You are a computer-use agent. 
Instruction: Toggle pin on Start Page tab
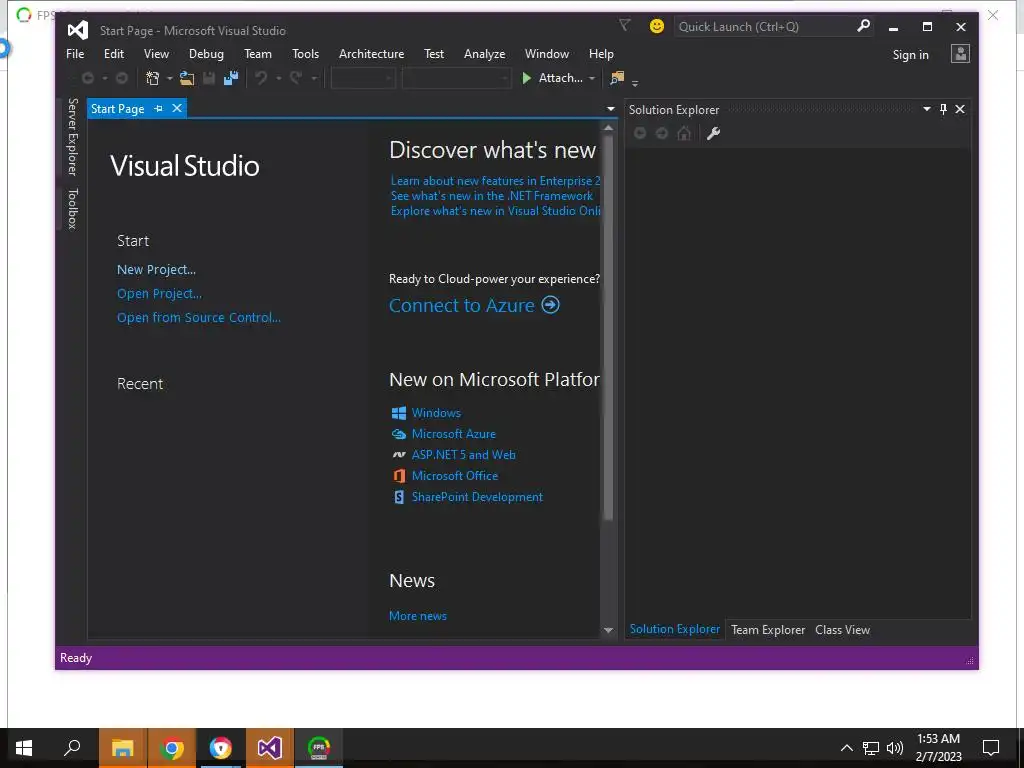[x=158, y=108]
